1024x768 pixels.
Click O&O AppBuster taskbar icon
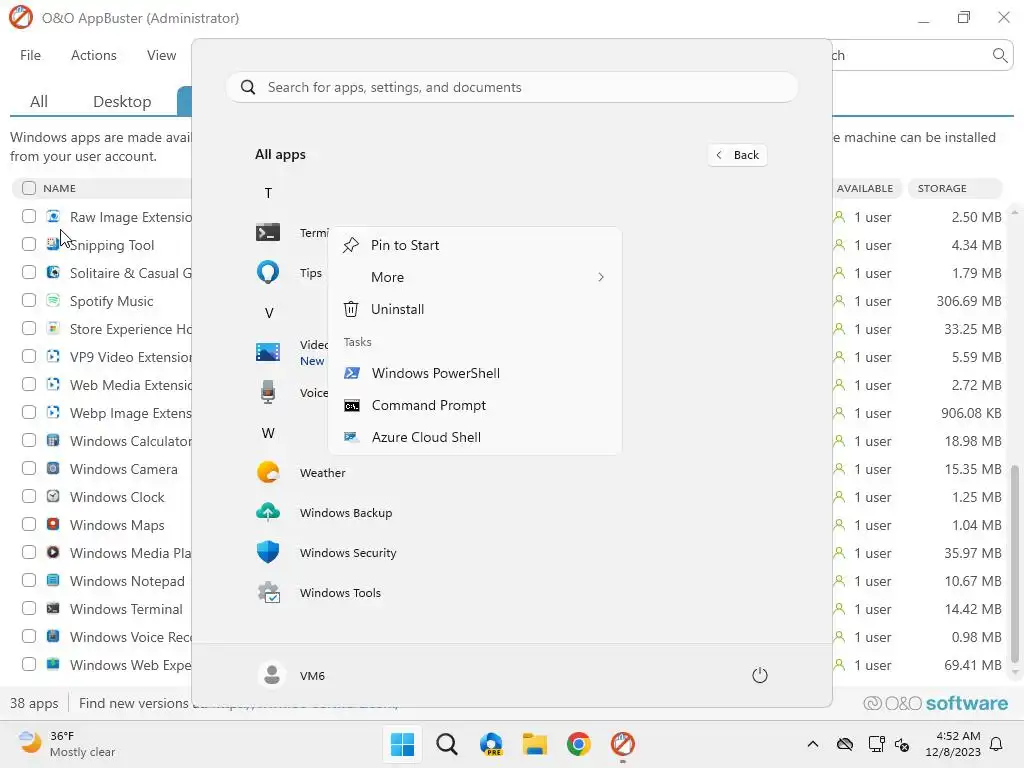[622, 744]
